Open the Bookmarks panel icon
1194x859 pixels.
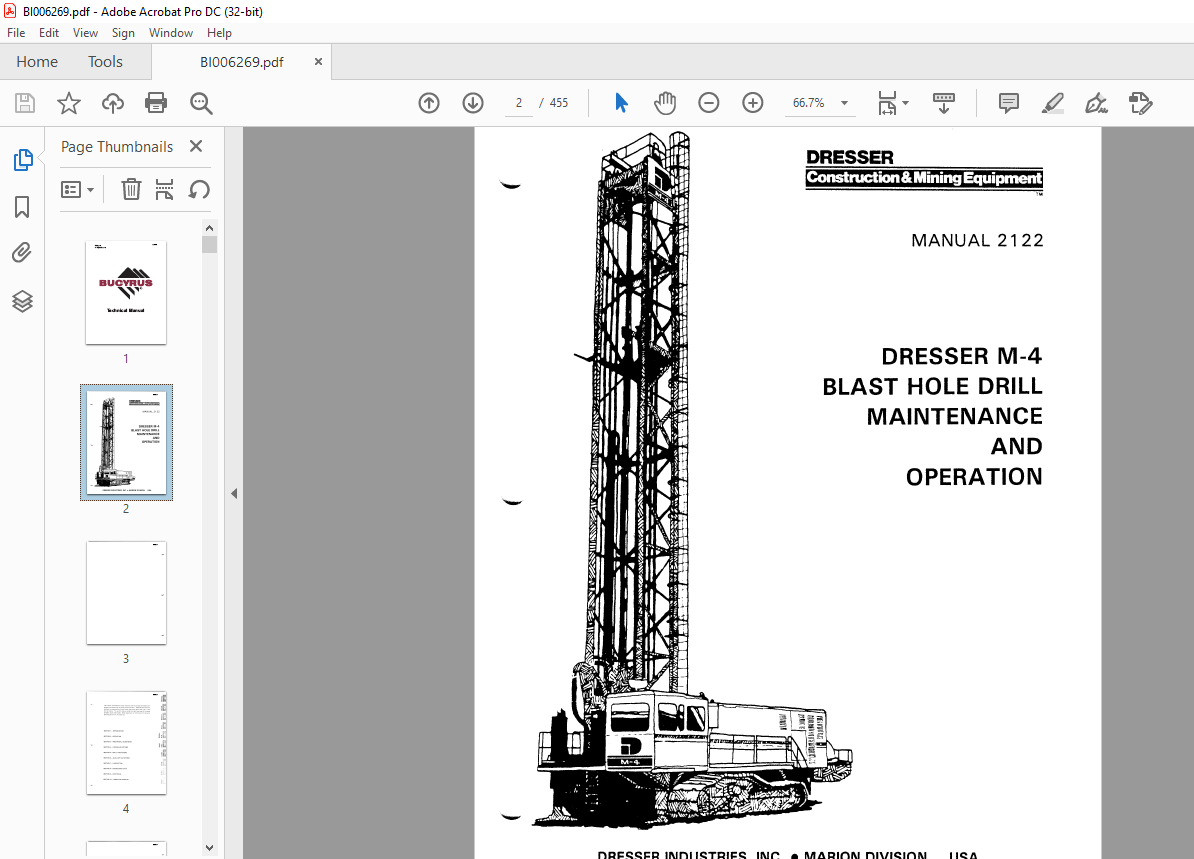tap(22, 206)
